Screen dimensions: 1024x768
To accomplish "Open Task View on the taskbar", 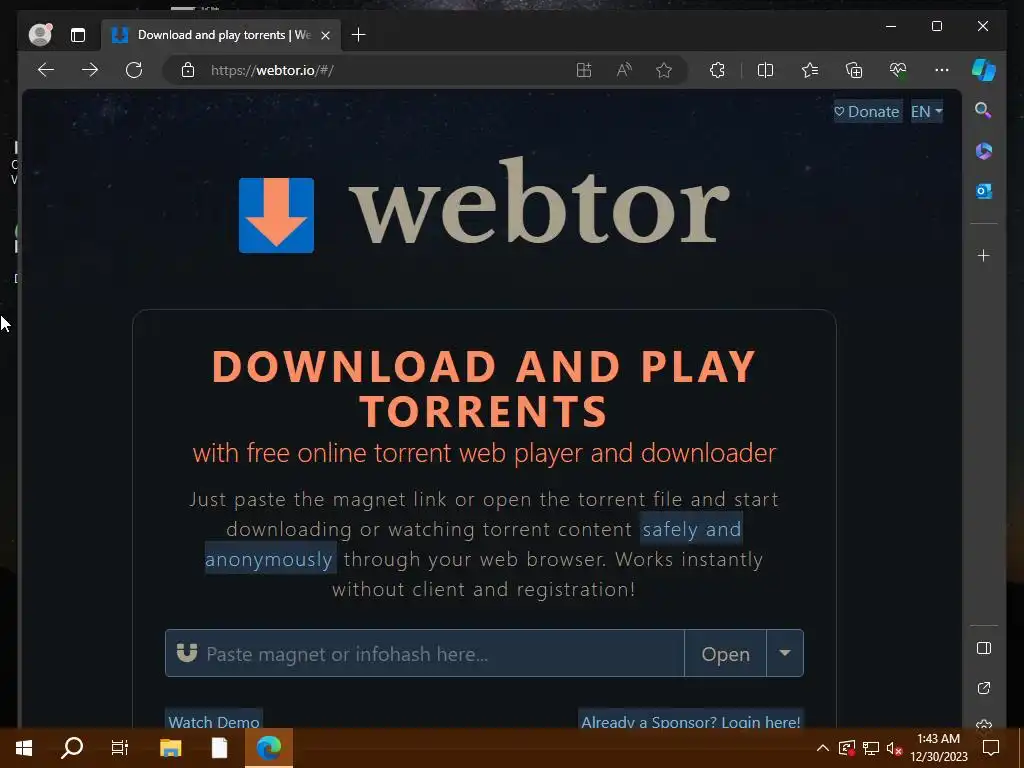I will coord(120,748).
